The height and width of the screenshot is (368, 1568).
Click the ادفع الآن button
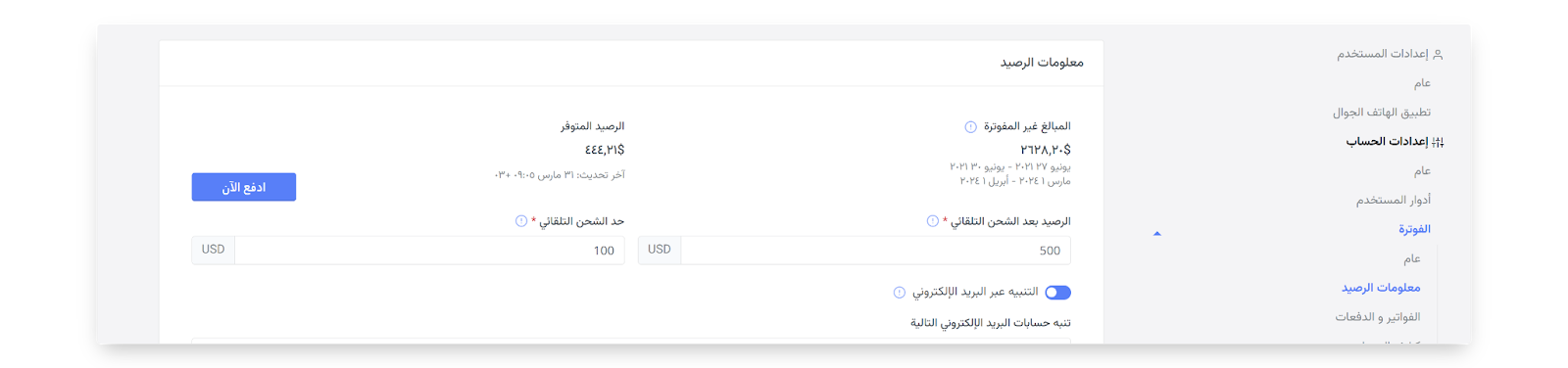244,187
